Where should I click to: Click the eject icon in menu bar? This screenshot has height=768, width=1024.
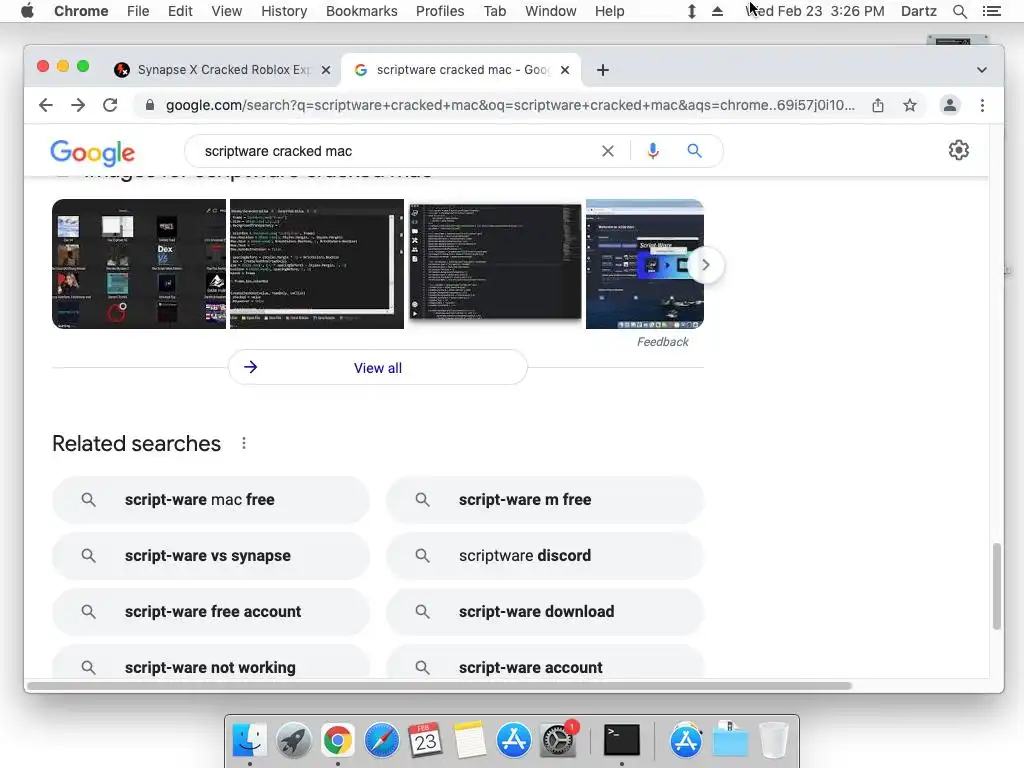pyautogui.click(x=717, y=11)
